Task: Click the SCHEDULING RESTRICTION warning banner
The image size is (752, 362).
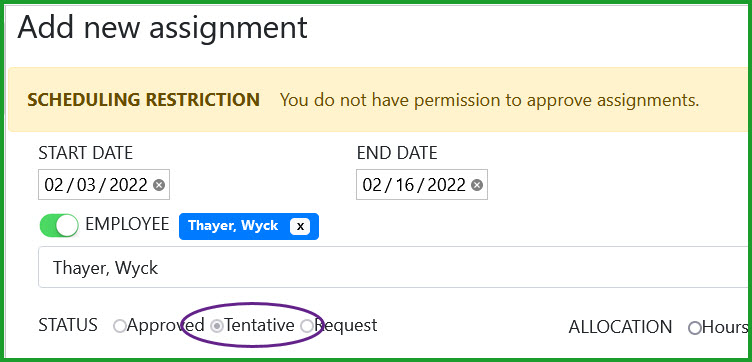Action: tap(380, 100)
